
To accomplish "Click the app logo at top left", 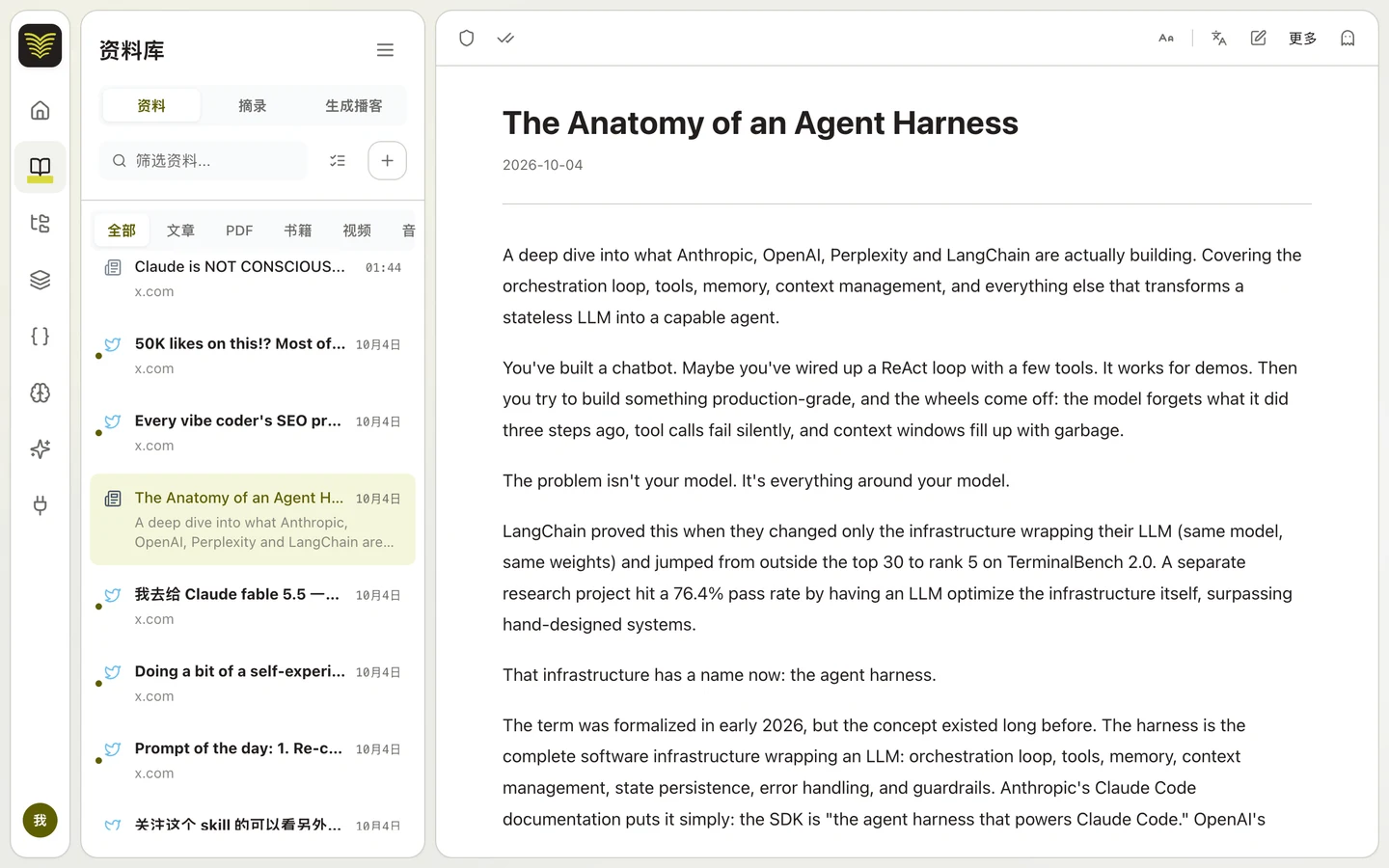I will tap(40, 45).
